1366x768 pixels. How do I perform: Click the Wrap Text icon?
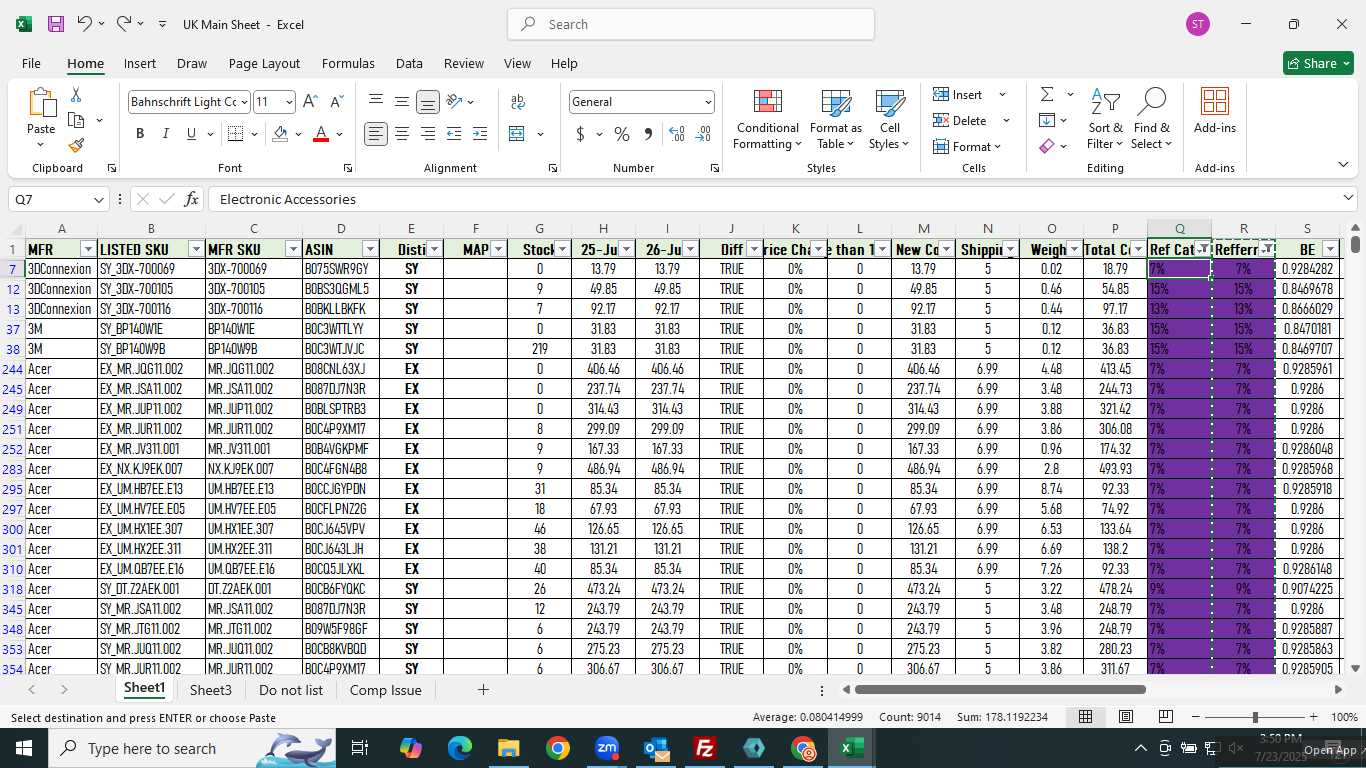coord(518,101)
